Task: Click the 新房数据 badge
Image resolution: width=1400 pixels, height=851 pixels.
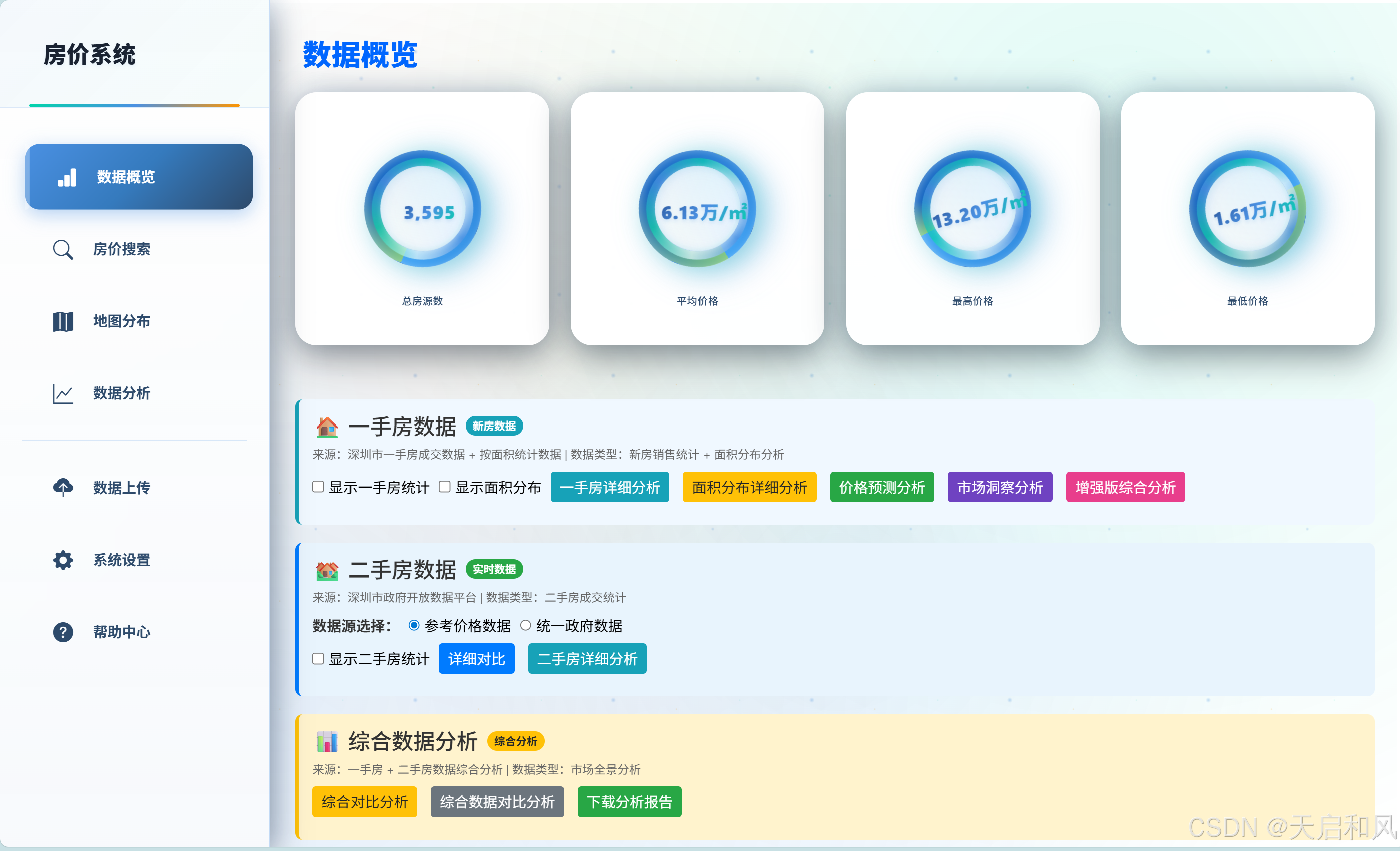Action: (x=494, y=426)
